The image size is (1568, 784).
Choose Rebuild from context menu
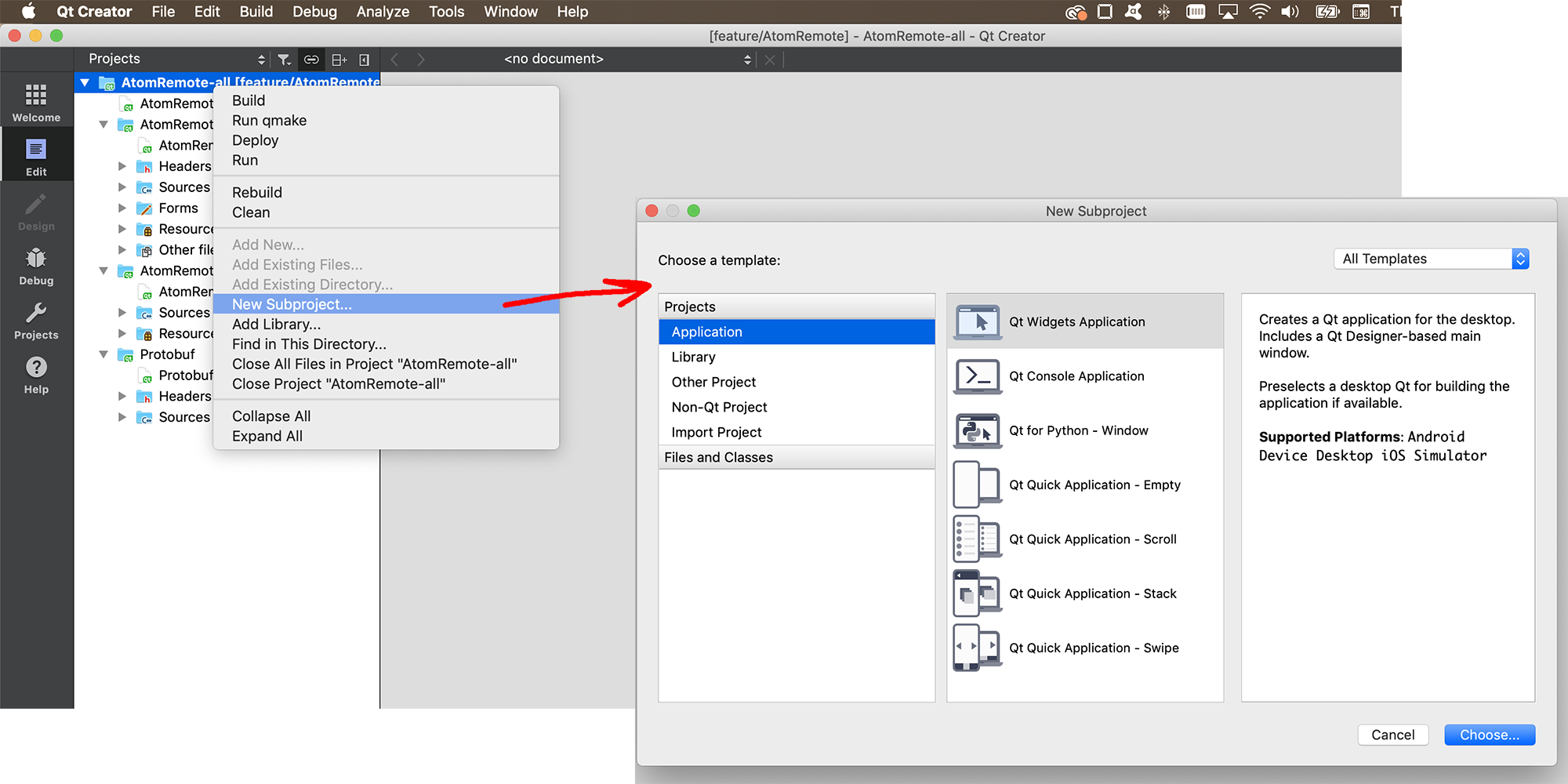[386, 192]
